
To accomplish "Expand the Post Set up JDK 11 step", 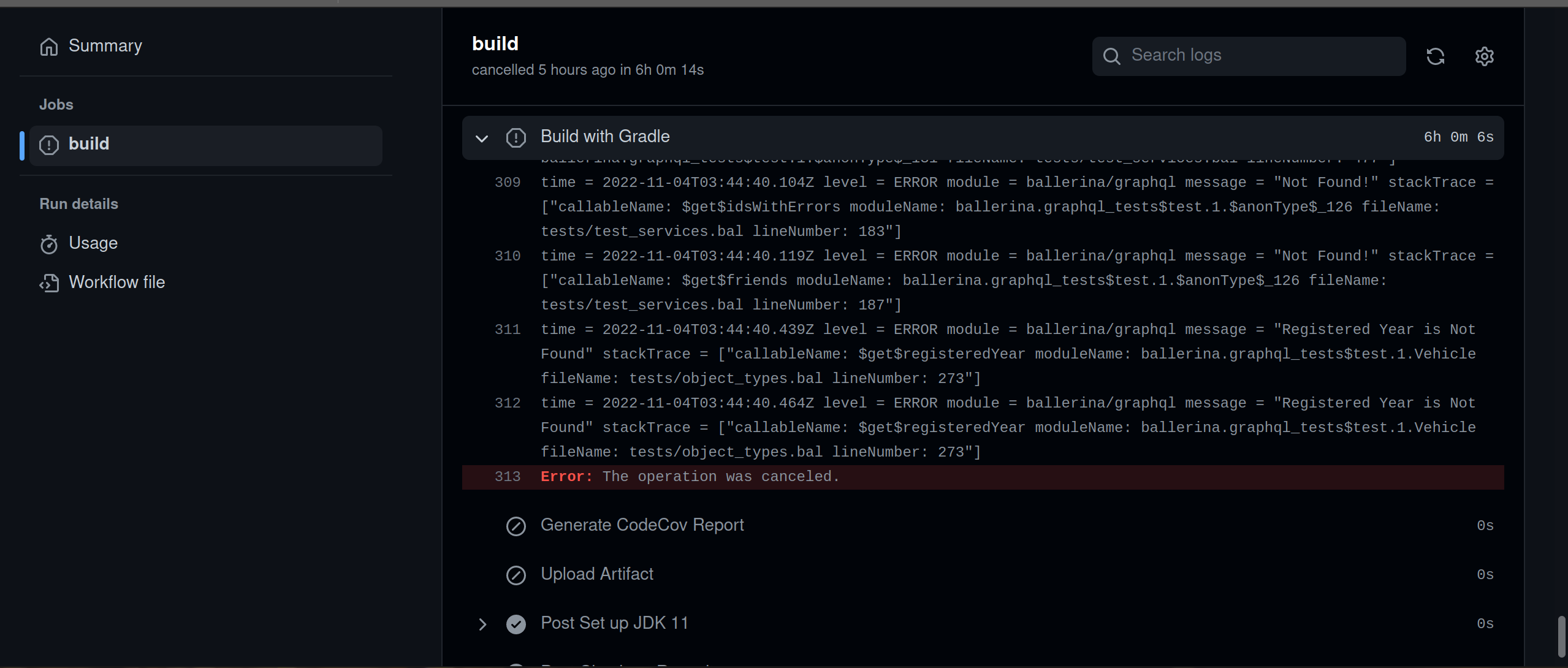I will pos(482,624).
